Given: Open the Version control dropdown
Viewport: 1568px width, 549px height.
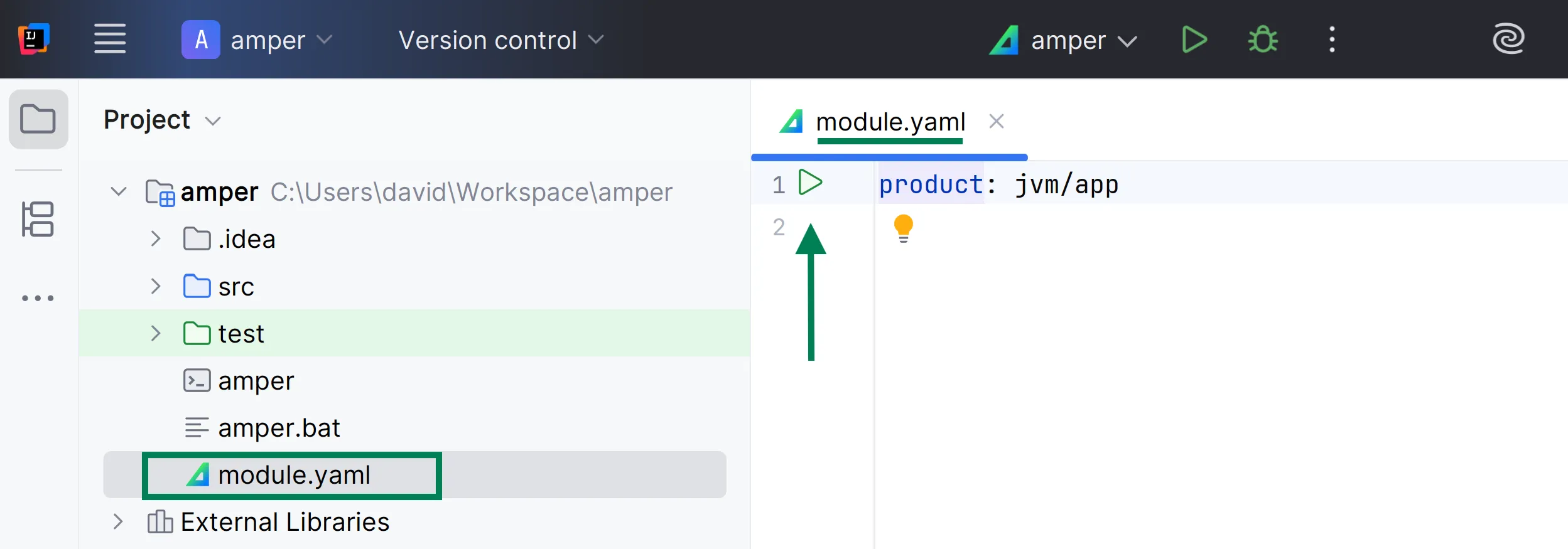Looking at the screenshot, I should point(500,40).
